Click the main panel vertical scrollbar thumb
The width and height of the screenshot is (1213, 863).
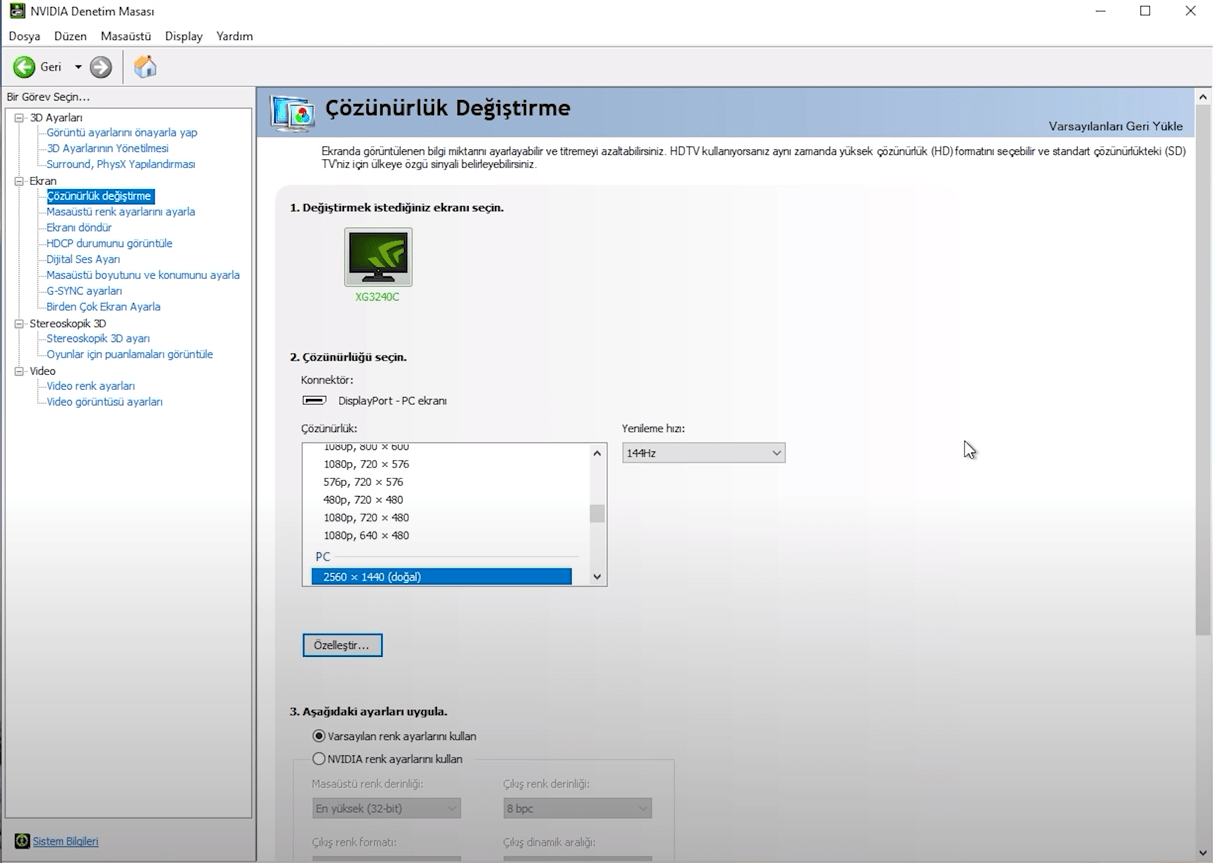tap(1203, 370)
